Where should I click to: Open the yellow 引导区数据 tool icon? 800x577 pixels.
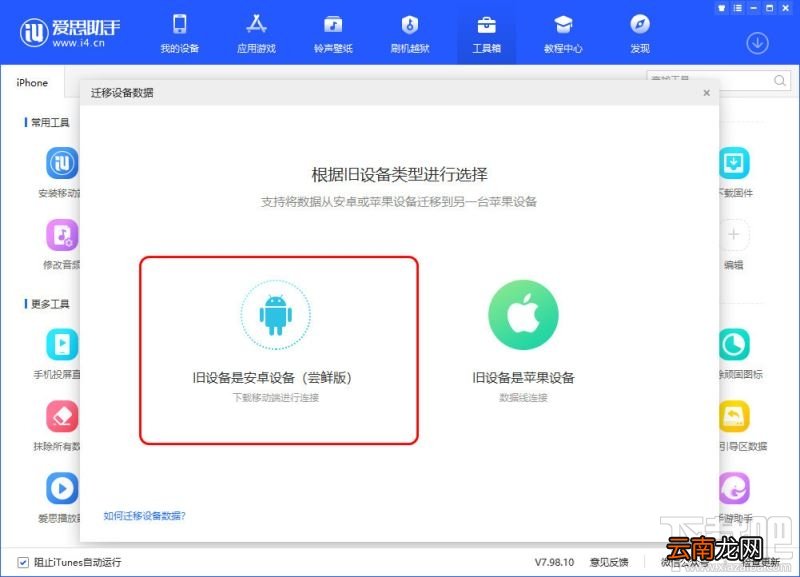(x=734, y=416)
